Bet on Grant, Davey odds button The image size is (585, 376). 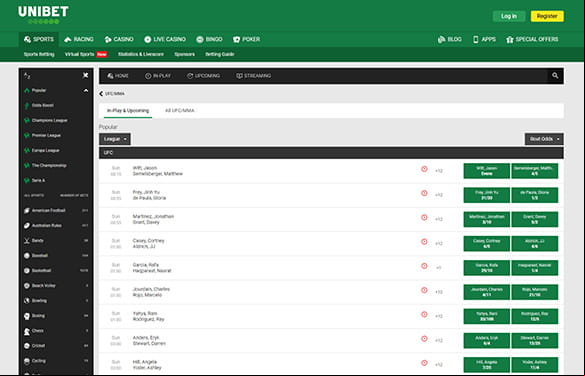535,219
